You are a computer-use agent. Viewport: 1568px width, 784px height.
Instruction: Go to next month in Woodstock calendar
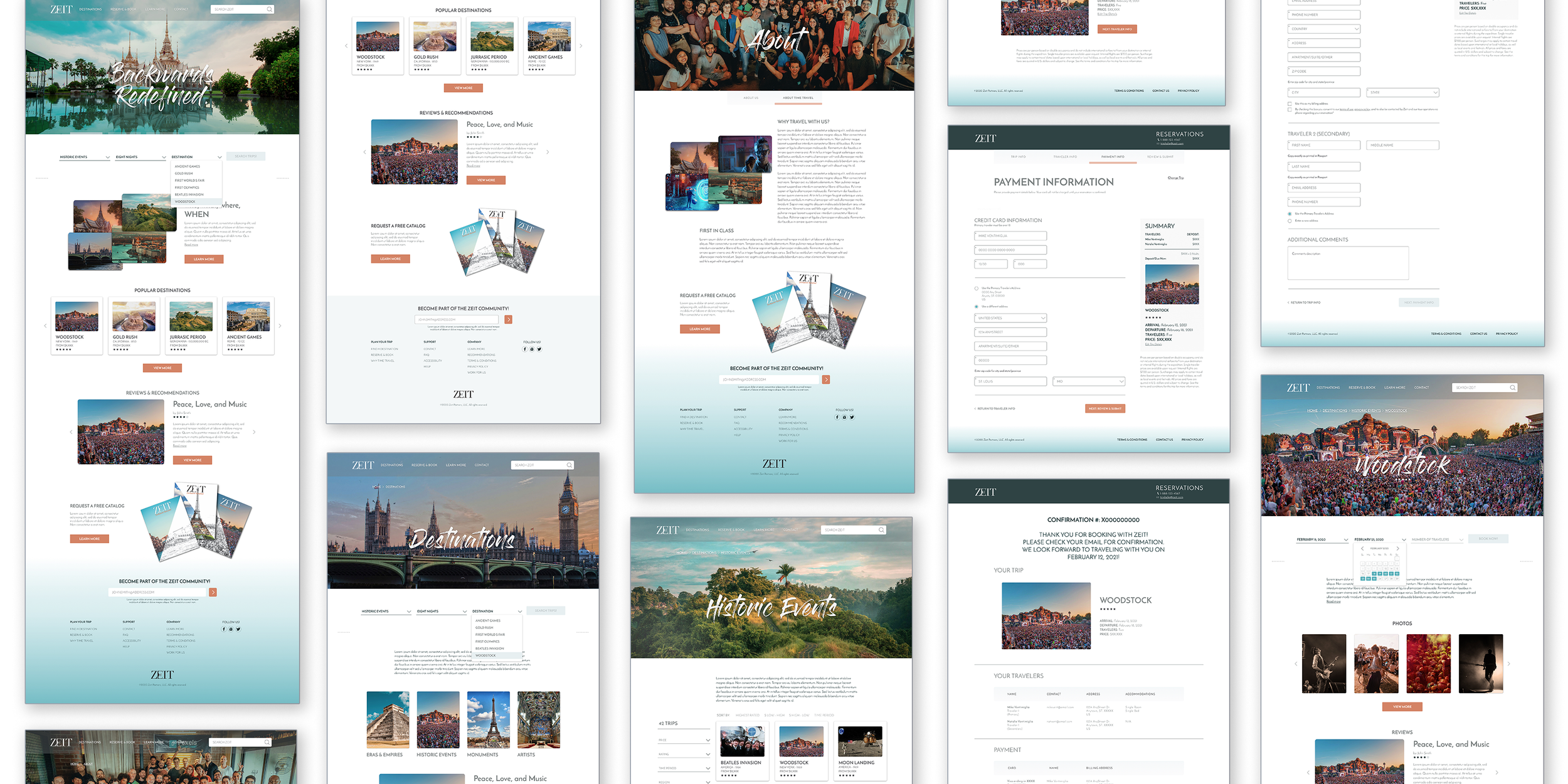tap(1397, 549)
